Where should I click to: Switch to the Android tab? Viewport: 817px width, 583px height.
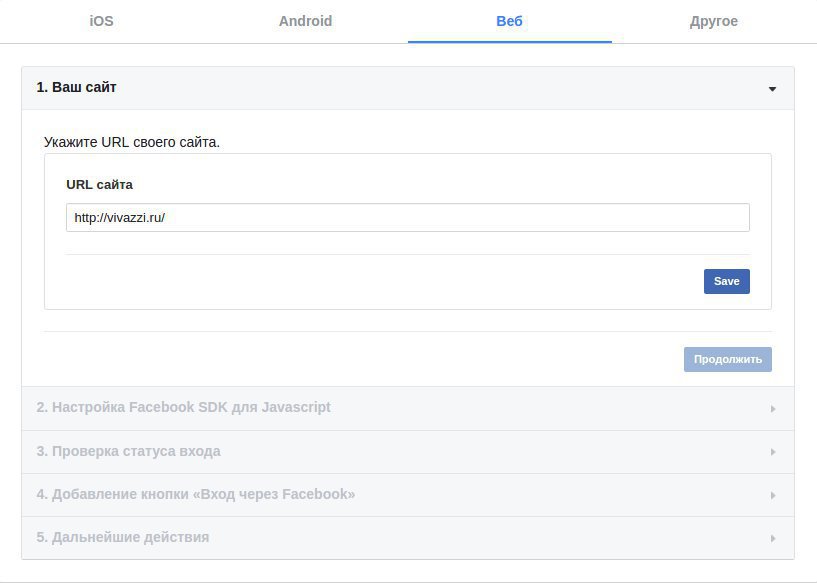tap(305, 21)
